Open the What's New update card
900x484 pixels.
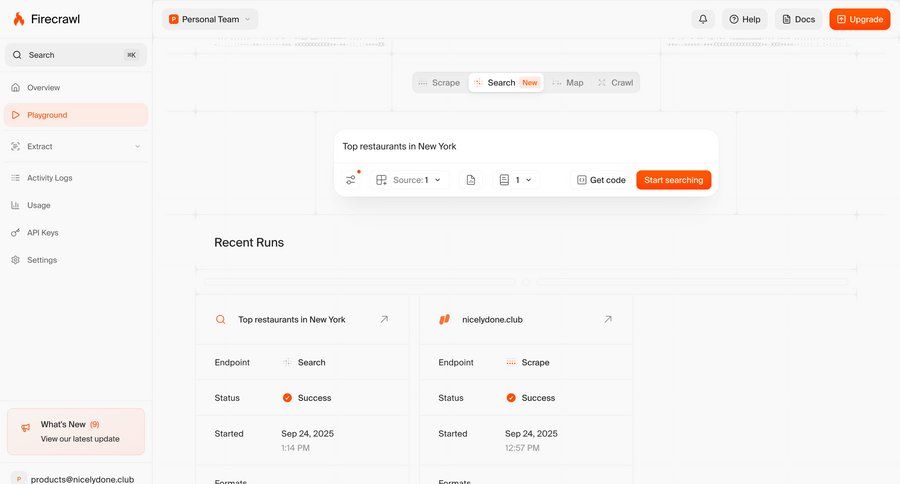coord(76,431)
